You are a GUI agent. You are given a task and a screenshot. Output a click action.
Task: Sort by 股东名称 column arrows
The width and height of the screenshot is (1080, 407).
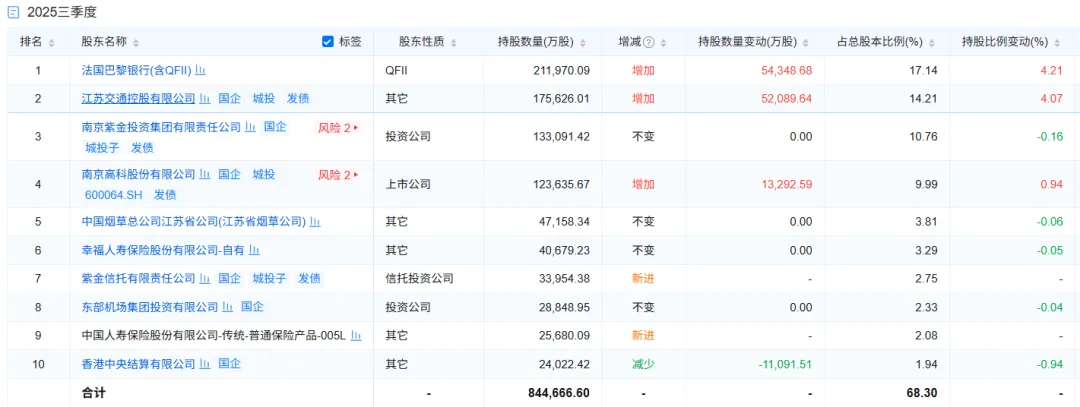(x=136, y=43)
